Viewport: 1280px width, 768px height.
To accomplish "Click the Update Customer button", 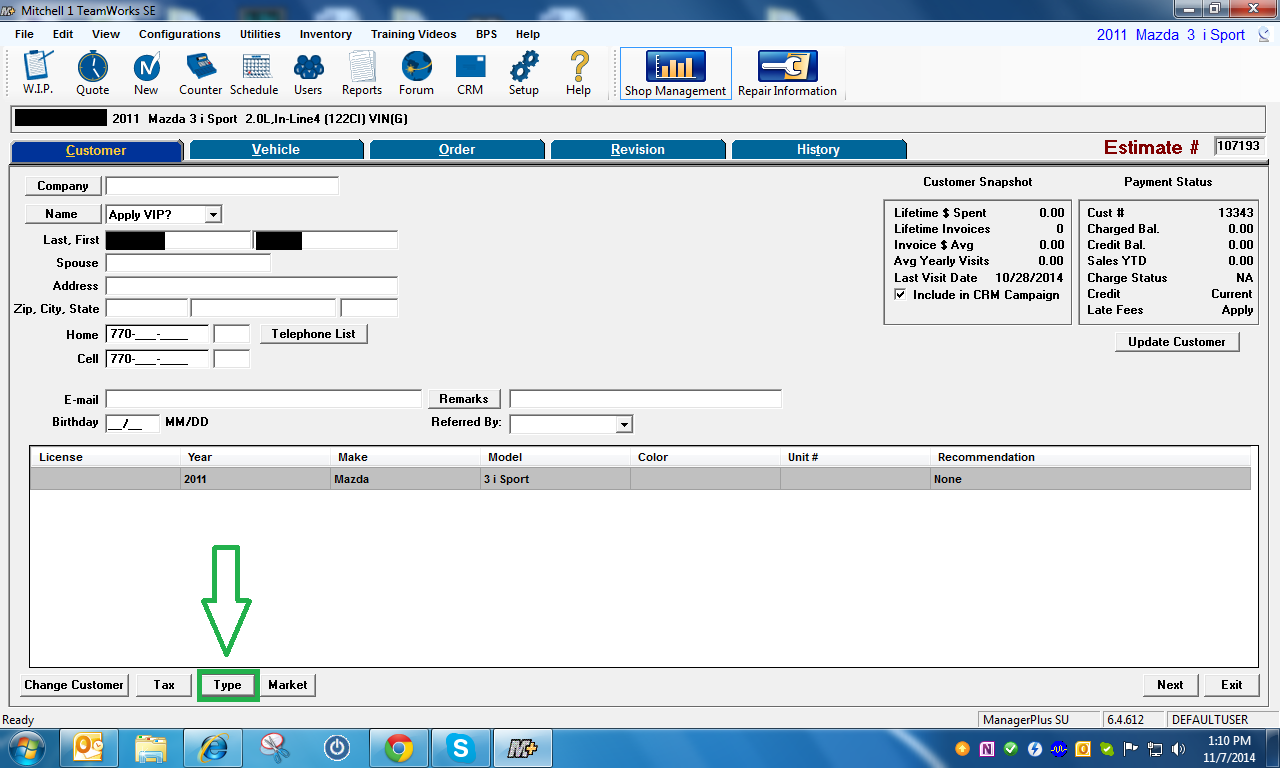I will click(1177, 342).
